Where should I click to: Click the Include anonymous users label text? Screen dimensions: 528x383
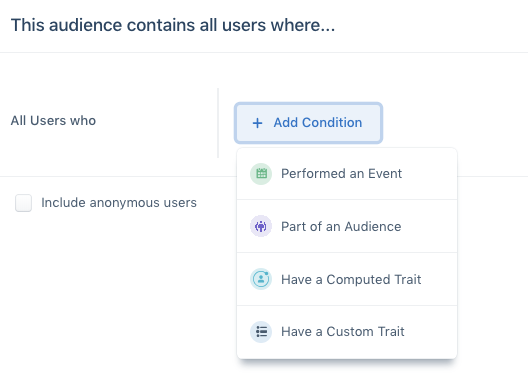tap(119, 203)
